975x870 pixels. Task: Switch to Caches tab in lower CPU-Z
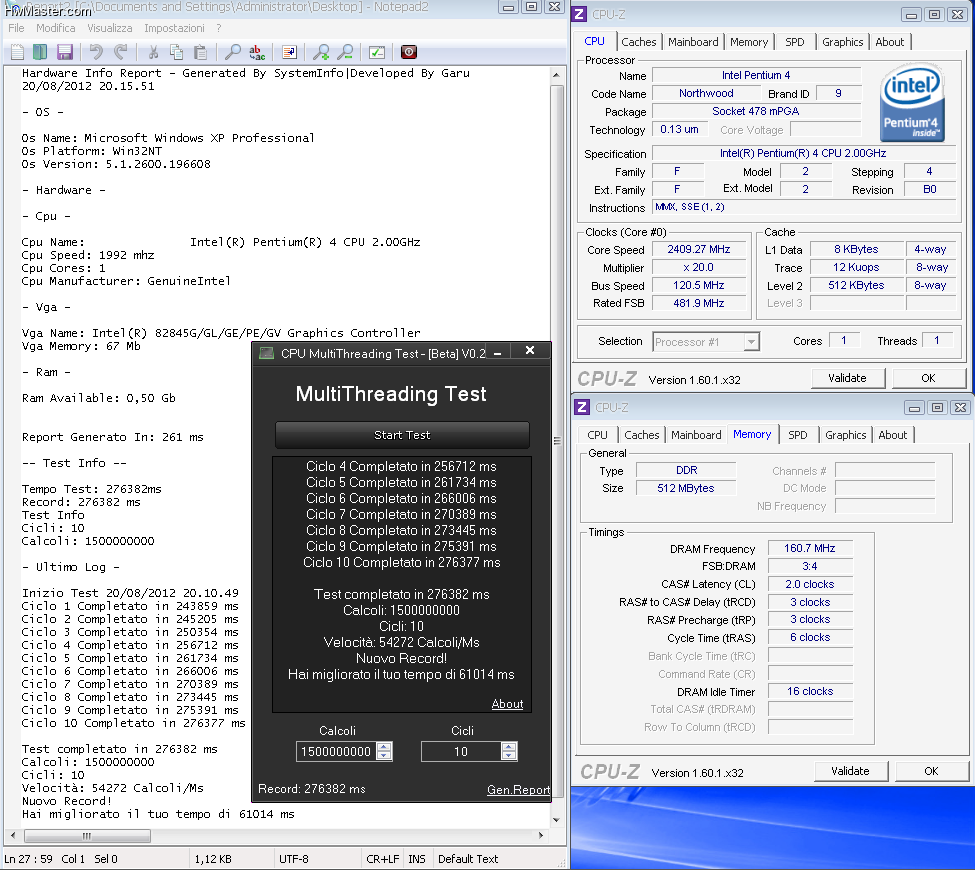[x=642, y=435]
